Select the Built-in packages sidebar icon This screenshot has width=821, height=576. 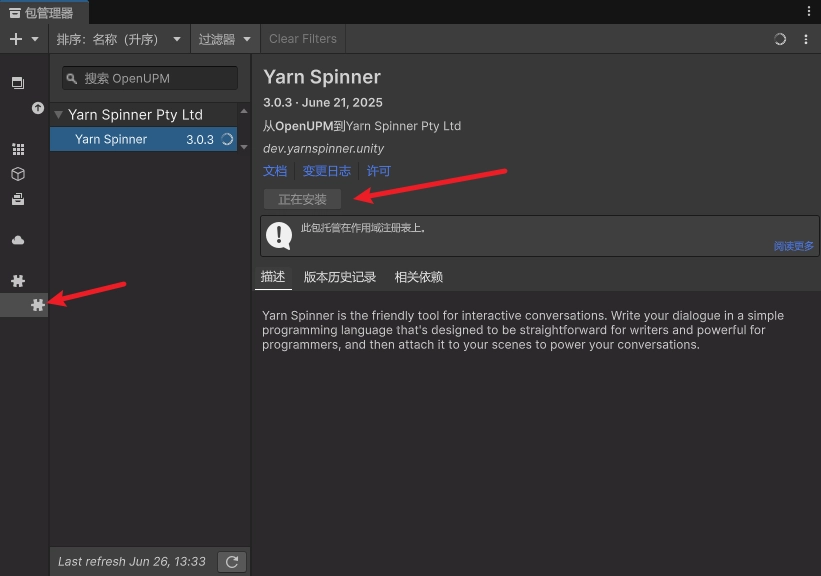(x=18, y=199)
